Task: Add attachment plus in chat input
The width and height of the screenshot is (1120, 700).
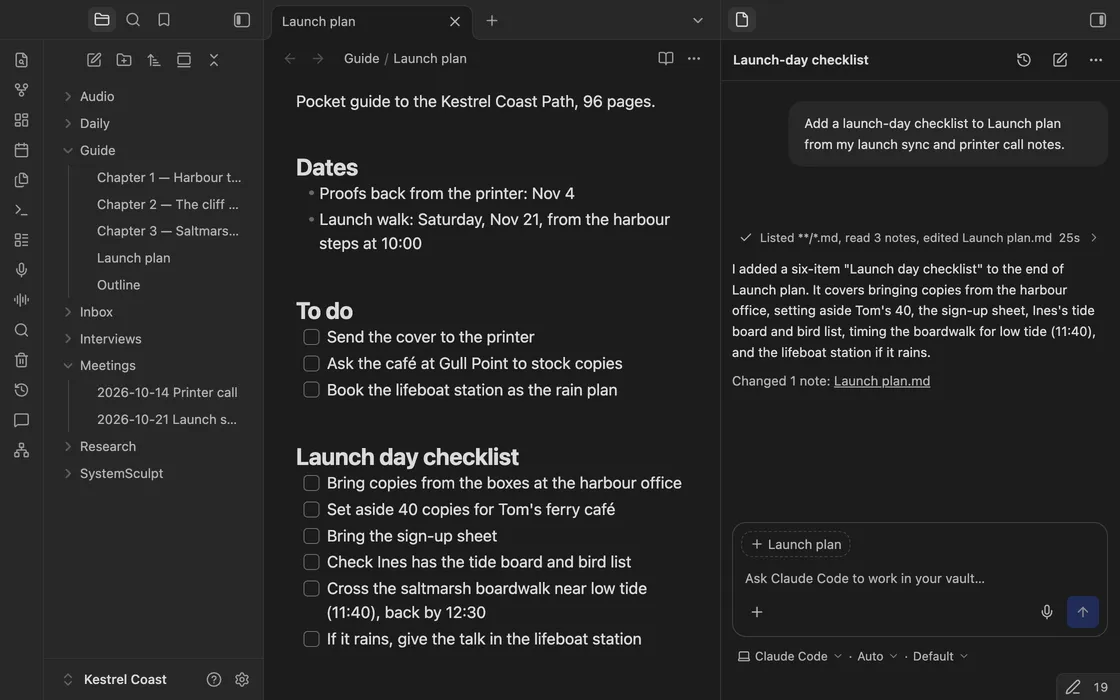Action: point(756,612)
